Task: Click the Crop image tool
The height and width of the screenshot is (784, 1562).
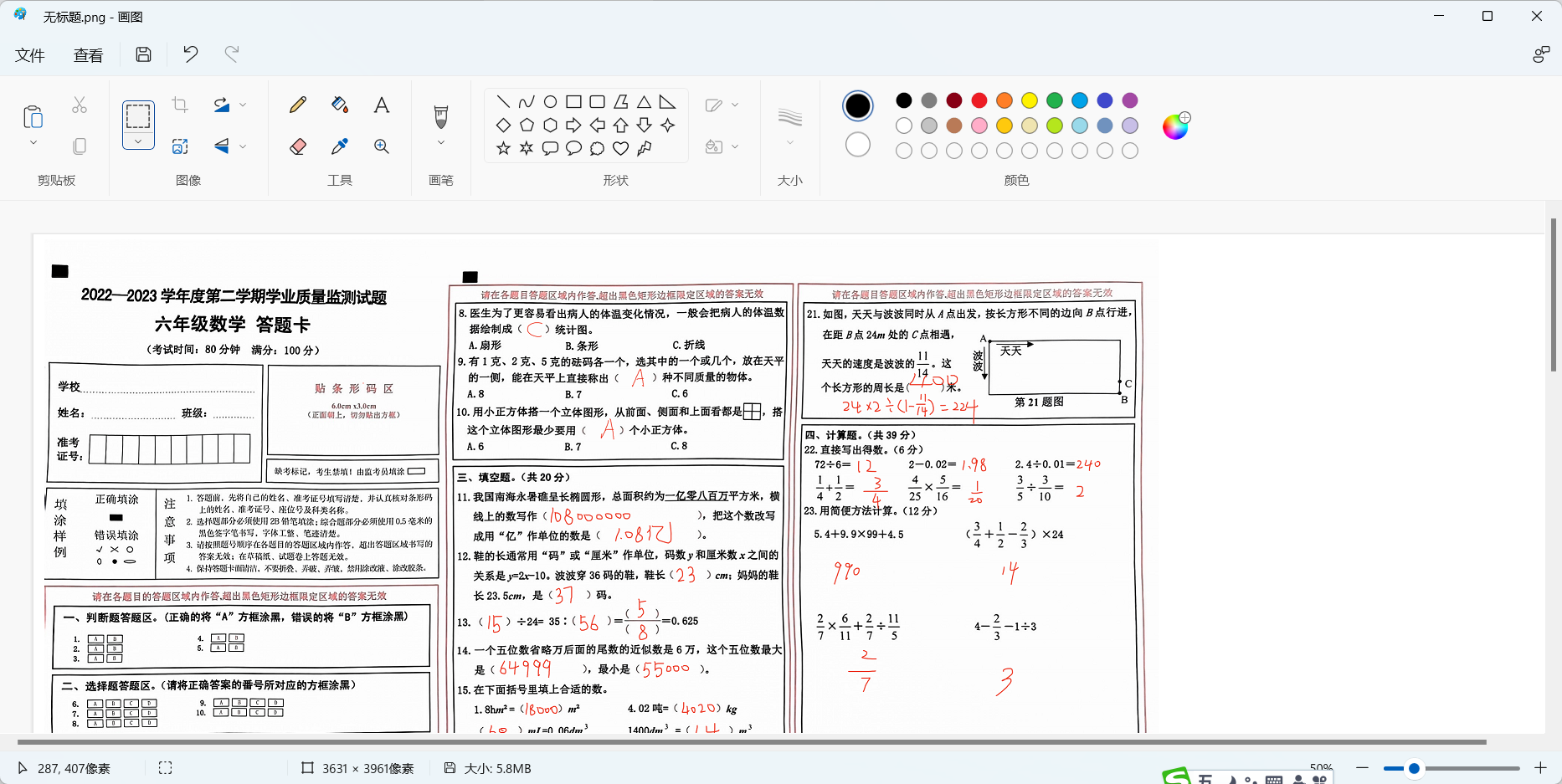Action: [180, 105]
